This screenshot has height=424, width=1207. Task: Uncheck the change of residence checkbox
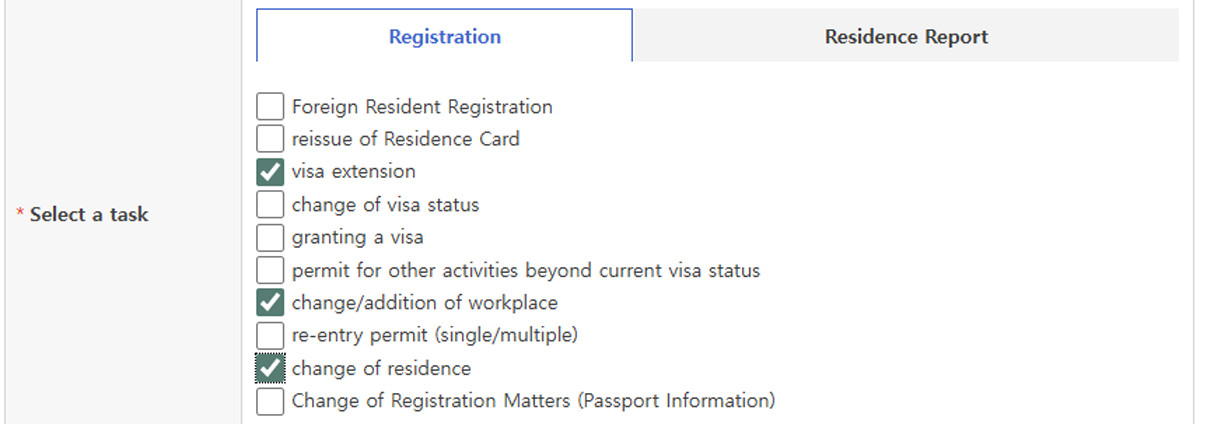coord(270,368)
